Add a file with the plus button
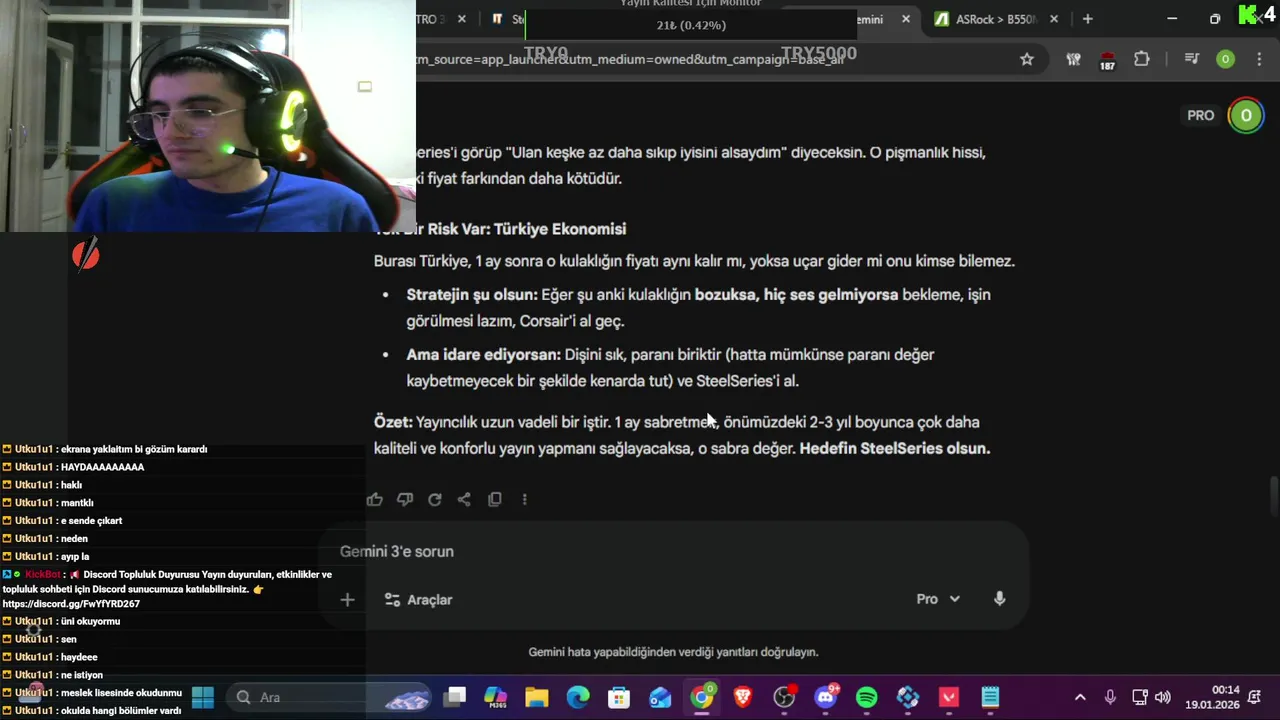The width and height of the screenshot is (1280, 720). pos(347,600)
